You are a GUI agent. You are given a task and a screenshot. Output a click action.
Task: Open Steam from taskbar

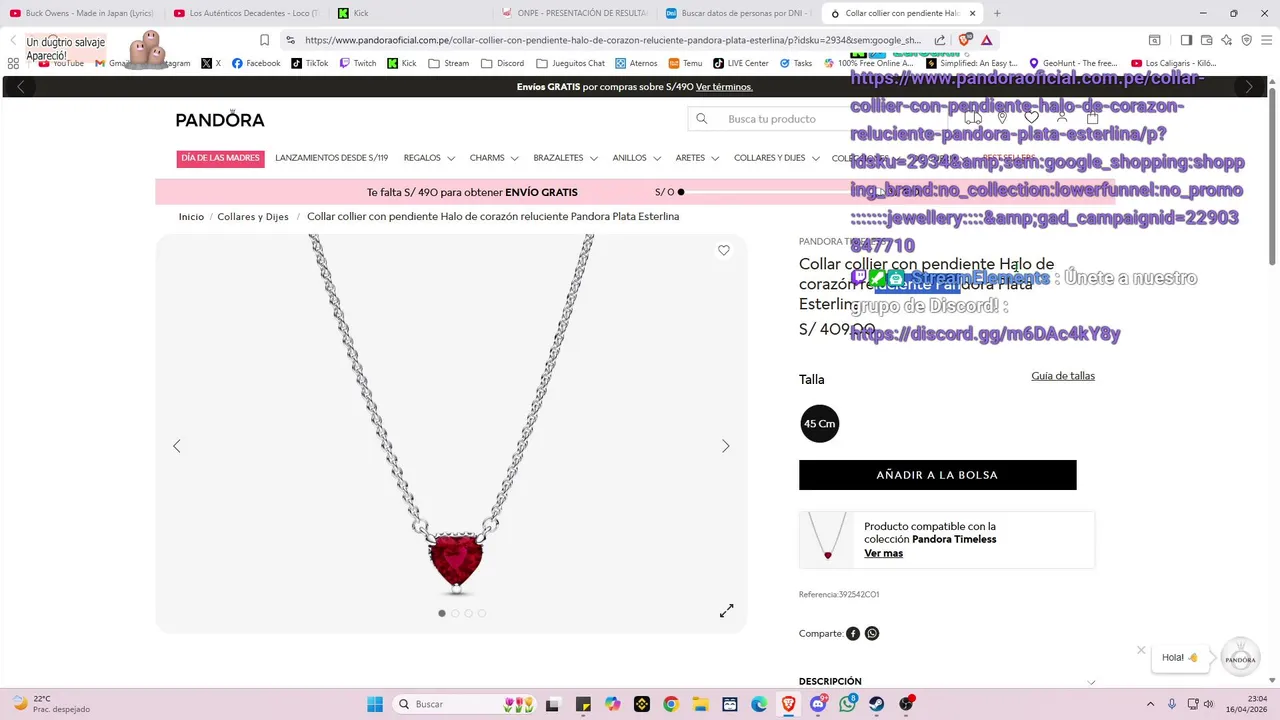pyautogui.click(x=877, y=704)
